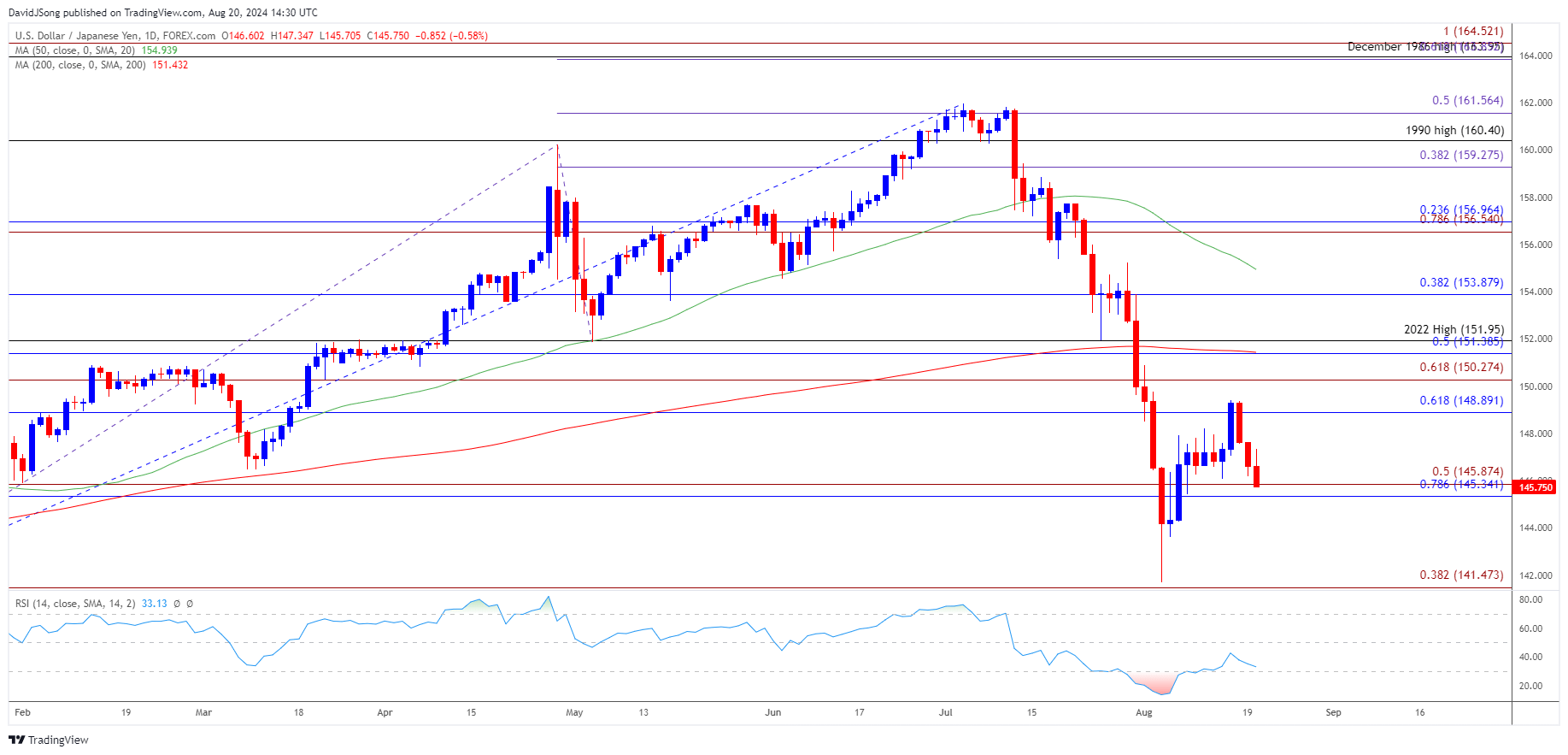The width and height of the screenshot is (1568, 755).
Task: Click the MA 200 indicator legend
Action: coord(80,65)
